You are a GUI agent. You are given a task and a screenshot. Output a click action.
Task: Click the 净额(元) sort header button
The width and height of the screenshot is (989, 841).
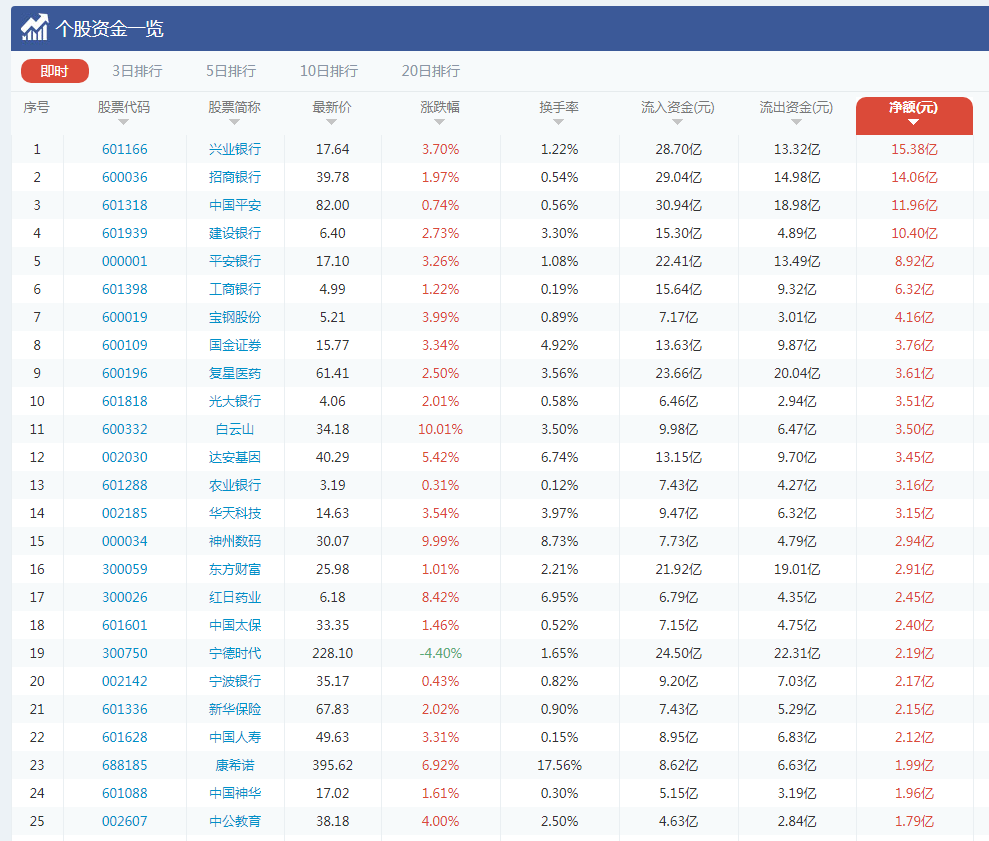tap(914, 115)
